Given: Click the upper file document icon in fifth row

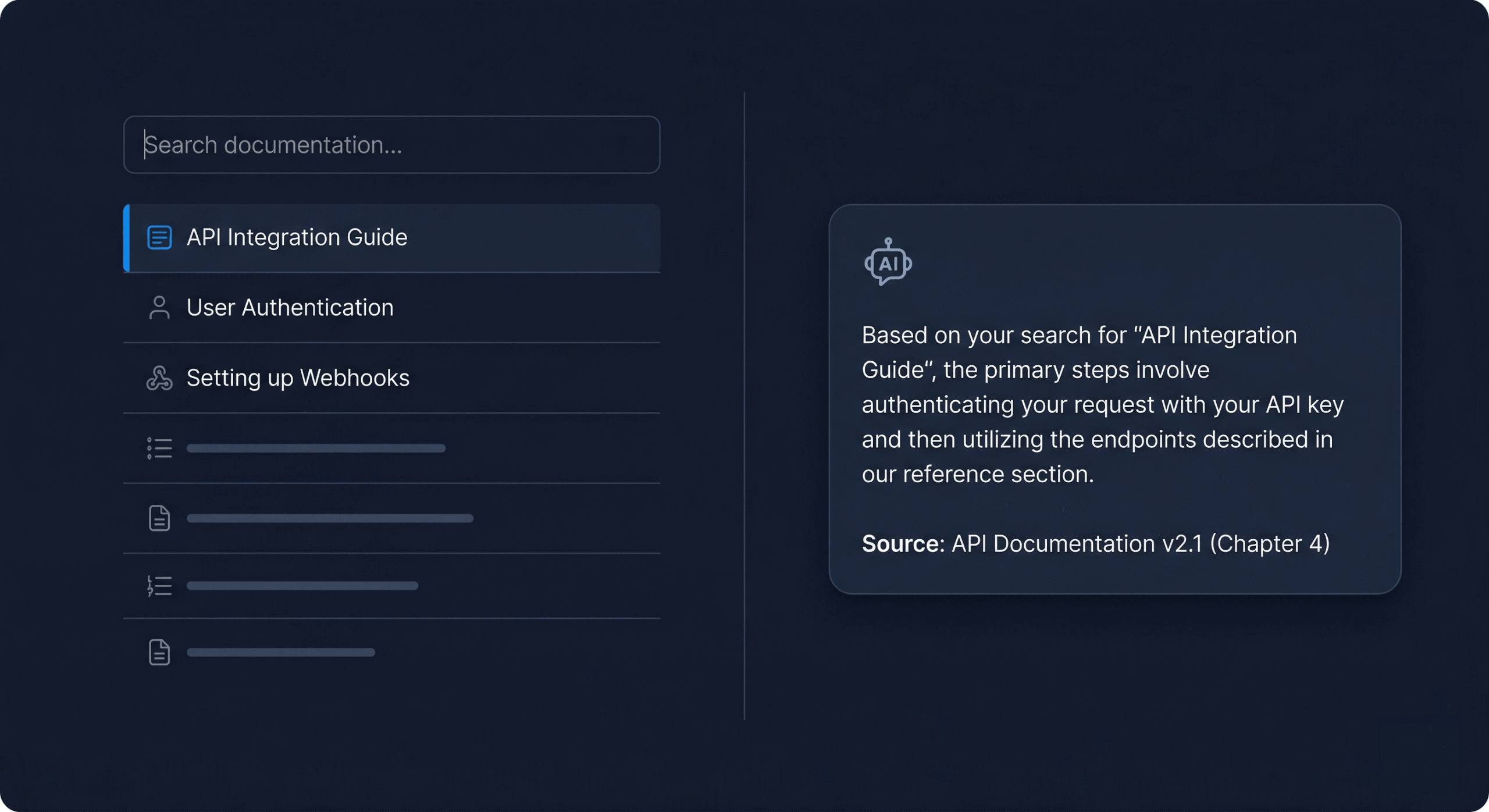Looking at the screenshot, I should (159, 518).
